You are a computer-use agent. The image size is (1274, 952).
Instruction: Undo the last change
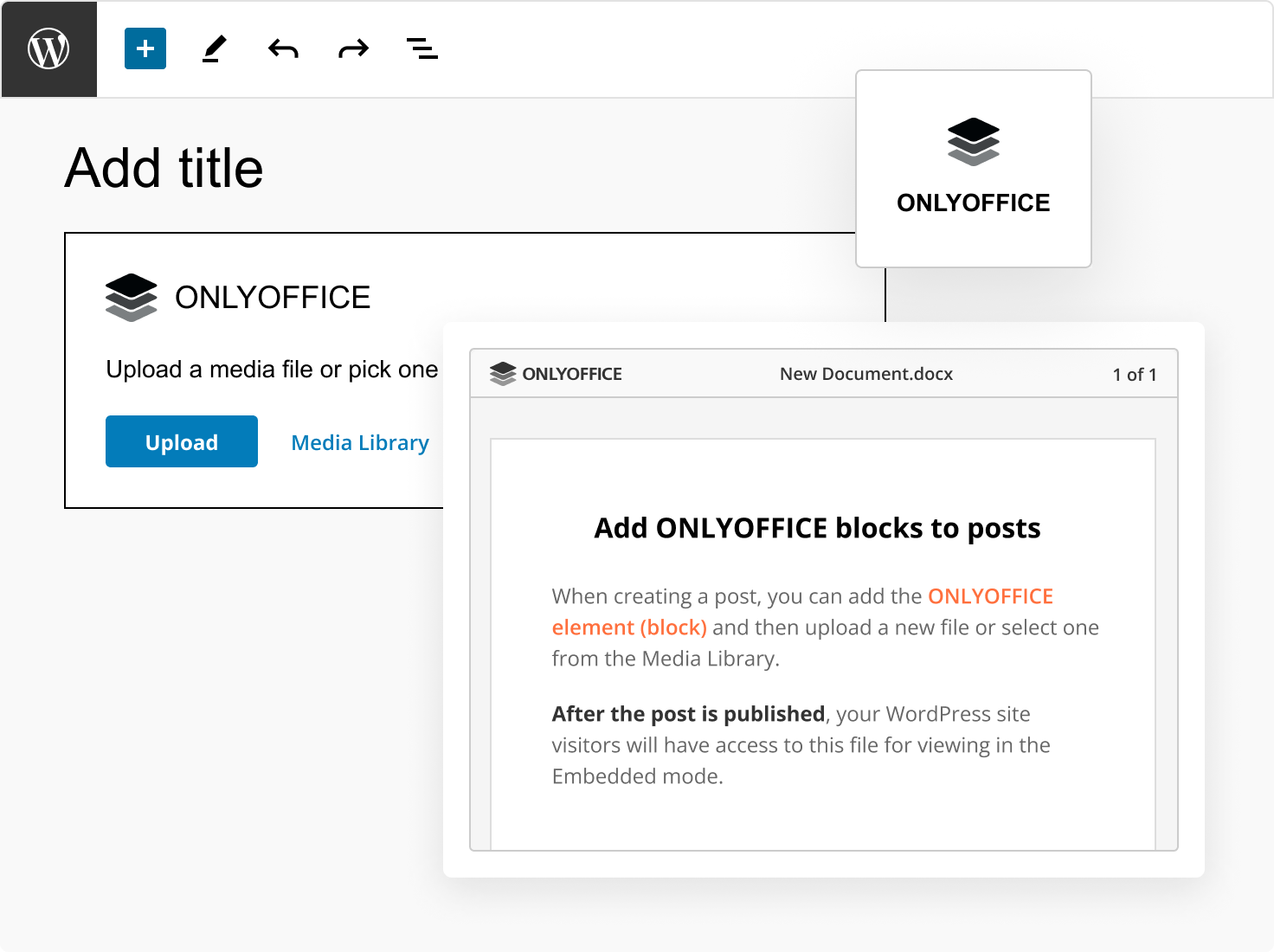(x=283, y=48)
